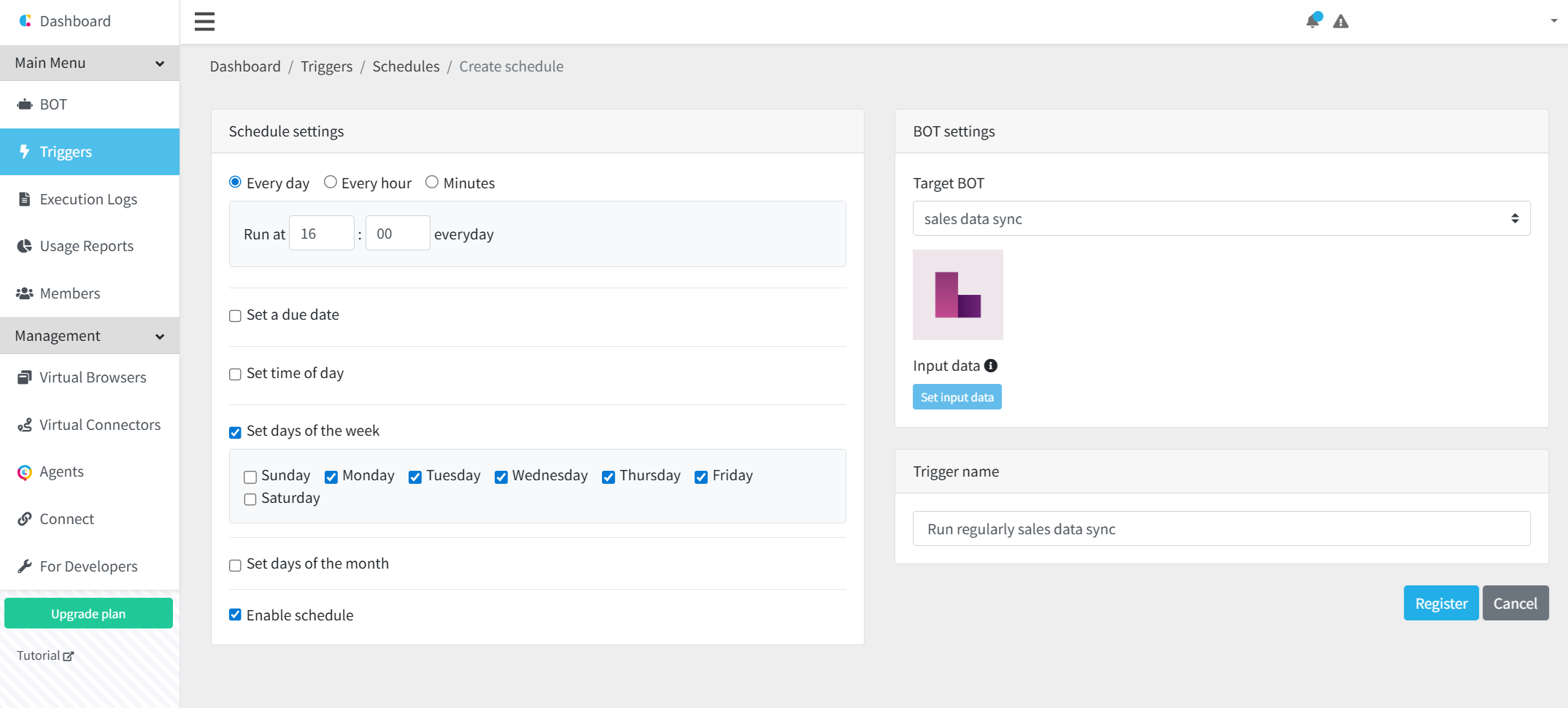
Task: Go to Dashboard breadcrumb link
Action: [x=245, y=66]
